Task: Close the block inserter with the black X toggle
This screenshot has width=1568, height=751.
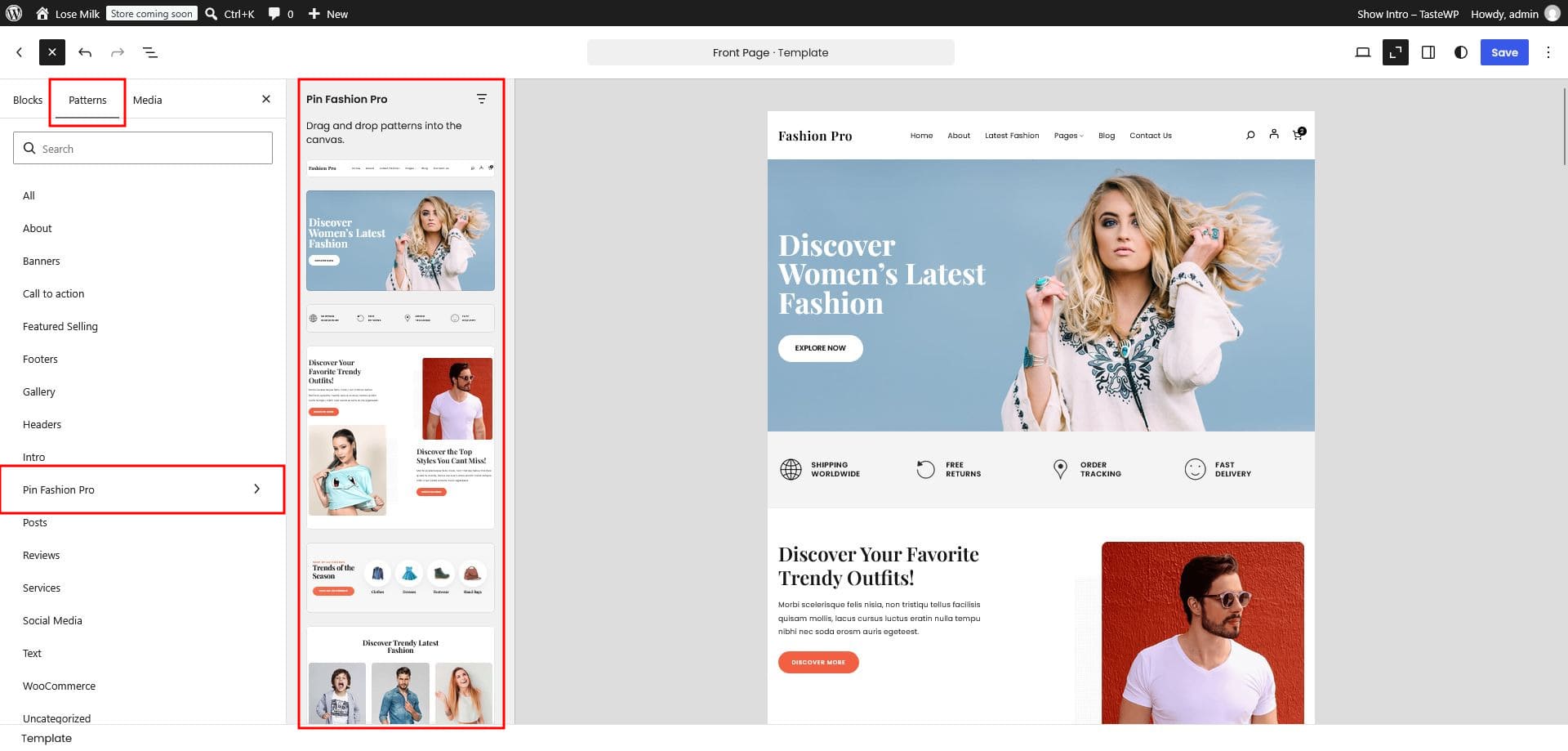Action: [x=52, y=52]
